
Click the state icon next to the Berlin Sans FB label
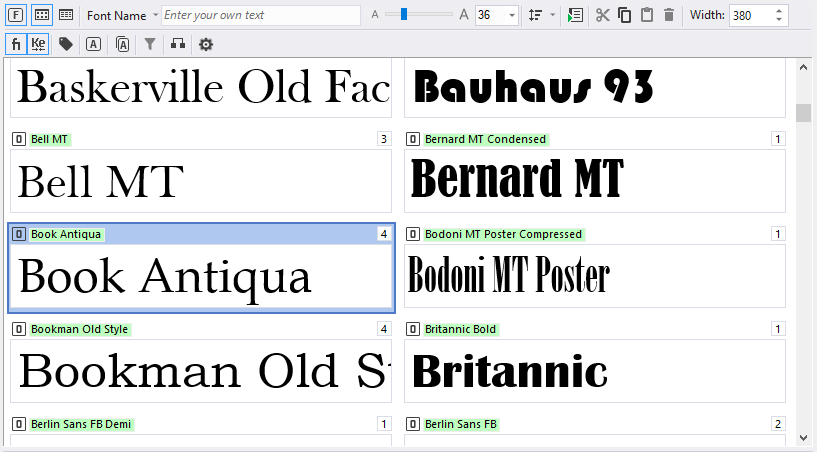(x=413, y=424)
